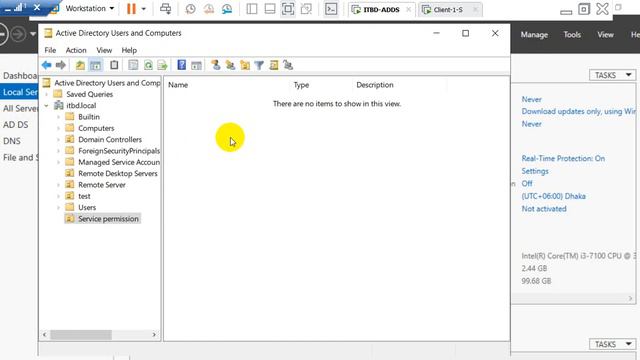The image size is (640, 360).
Task: Toggle VMware thumbnail bar layout icon
Action: [270, 9]
